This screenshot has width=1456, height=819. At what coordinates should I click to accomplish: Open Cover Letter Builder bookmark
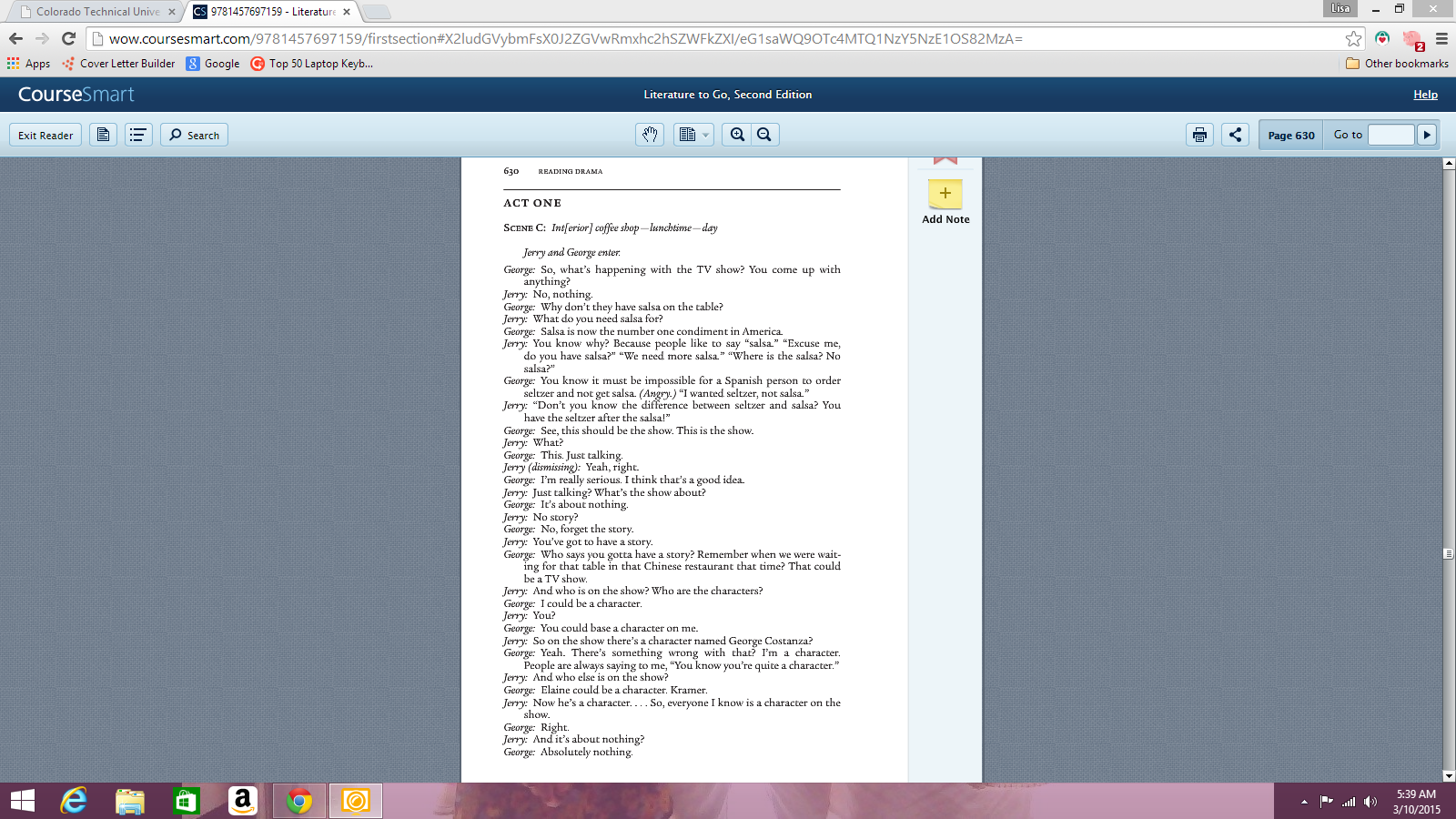(118, 64)
